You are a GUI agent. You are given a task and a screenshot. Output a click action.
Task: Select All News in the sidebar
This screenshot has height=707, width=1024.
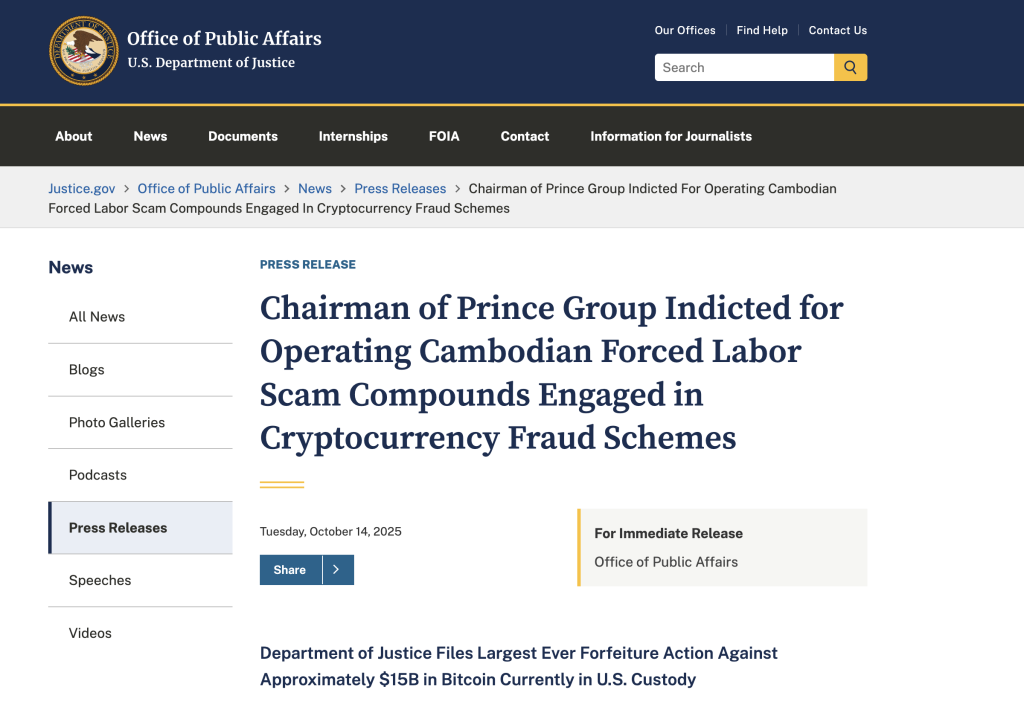pyautogui.click(x=96, y=316)
